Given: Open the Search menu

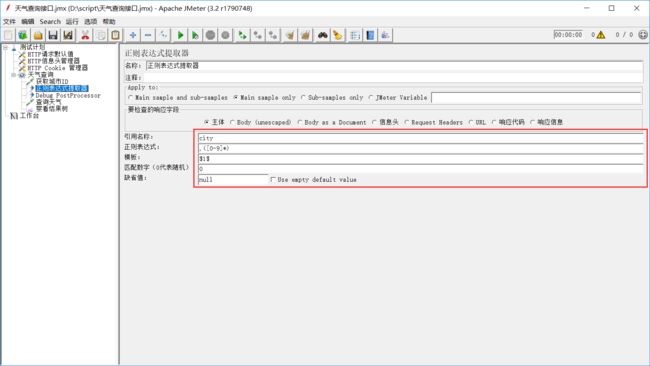Looking at the screenshot, I should pos(50,22).
